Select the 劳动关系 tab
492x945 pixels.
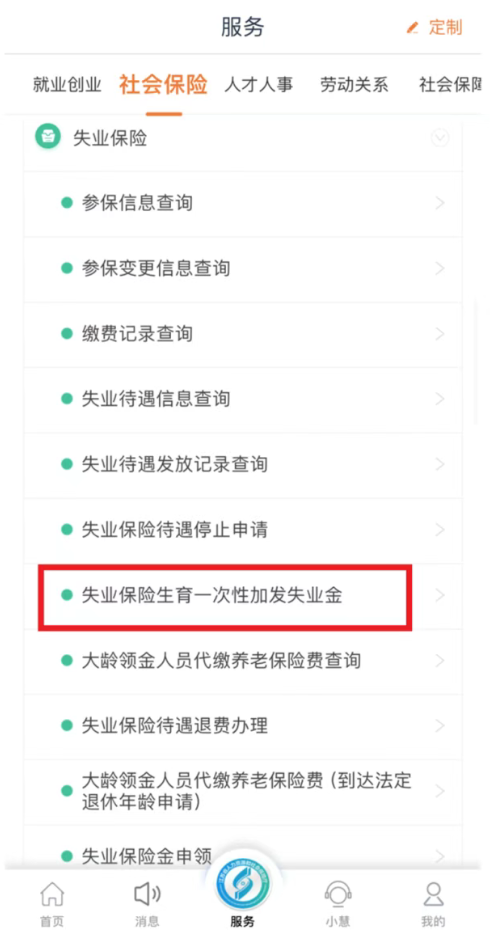pos(354,85)
